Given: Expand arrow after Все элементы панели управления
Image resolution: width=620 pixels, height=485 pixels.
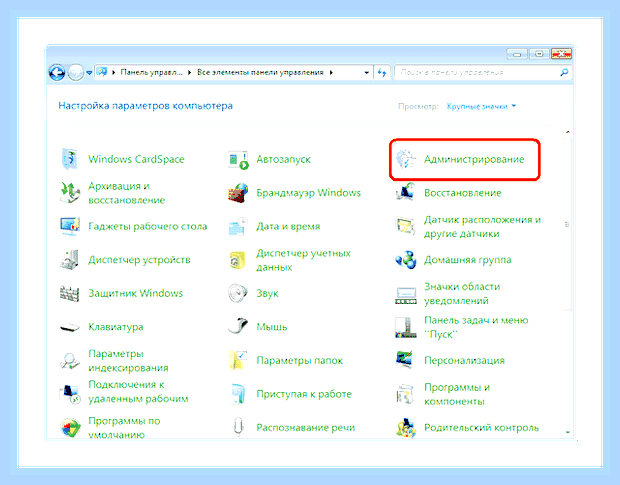Looking at the screenshot, I should [x=331, y=72].
